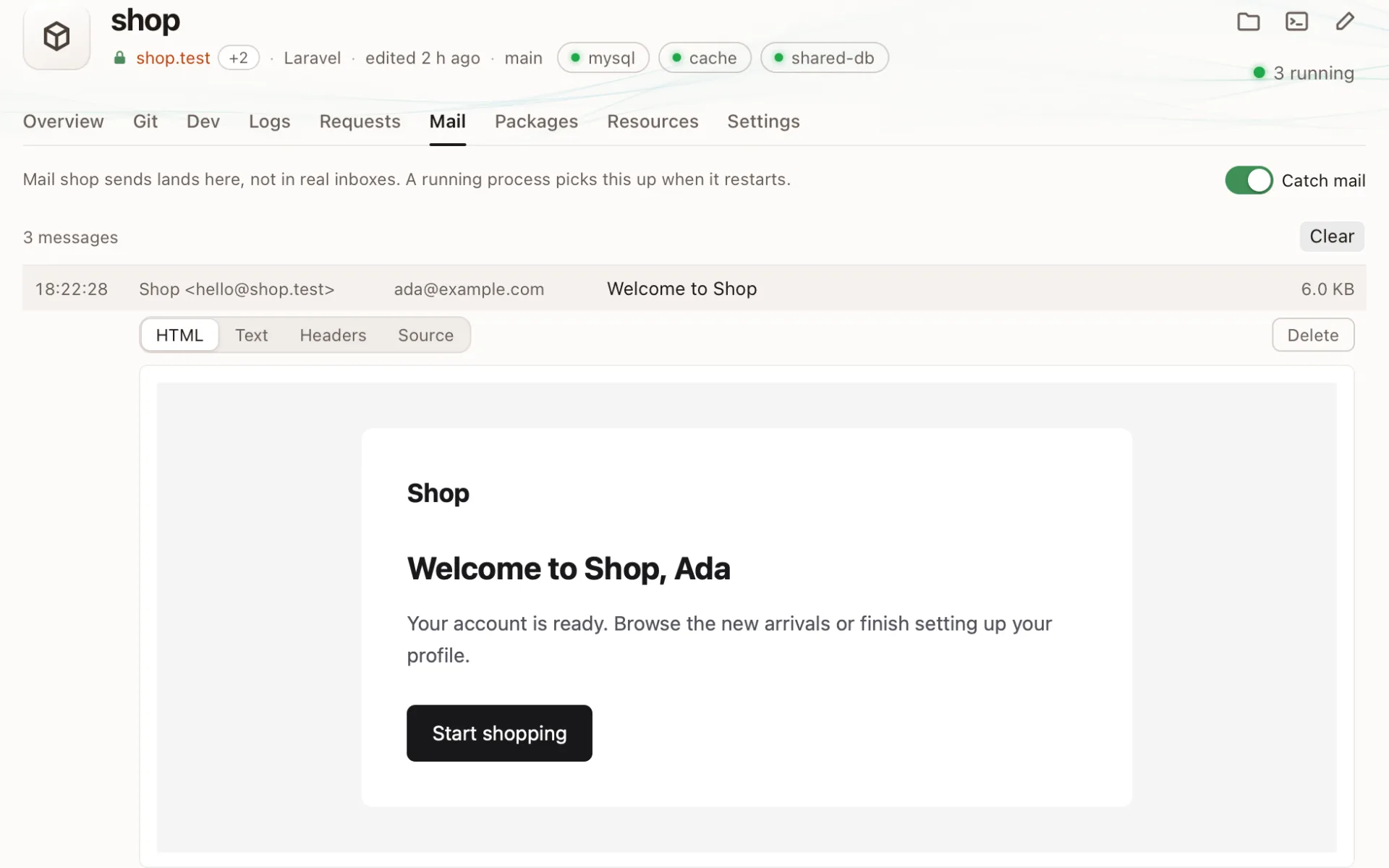This screenshot has width=1389, height=868.
Task: Select the Welcome to Shop message row
Action: click(694, 289)
